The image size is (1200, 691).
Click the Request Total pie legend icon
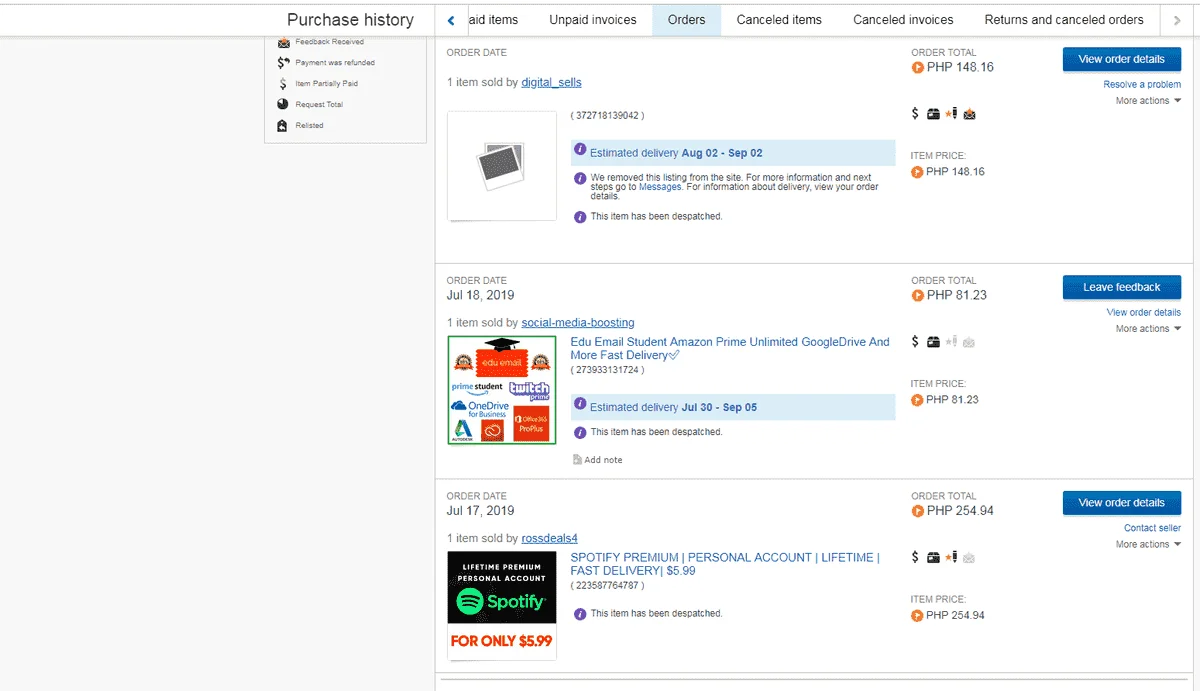(284, 104)
